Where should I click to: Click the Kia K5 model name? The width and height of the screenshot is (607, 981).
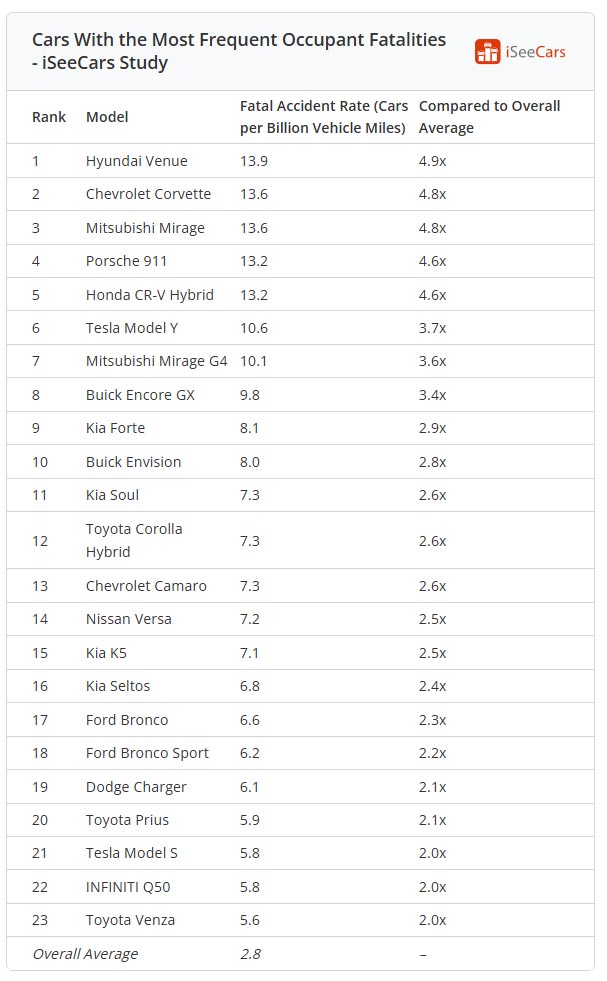[x=106, y=653]
